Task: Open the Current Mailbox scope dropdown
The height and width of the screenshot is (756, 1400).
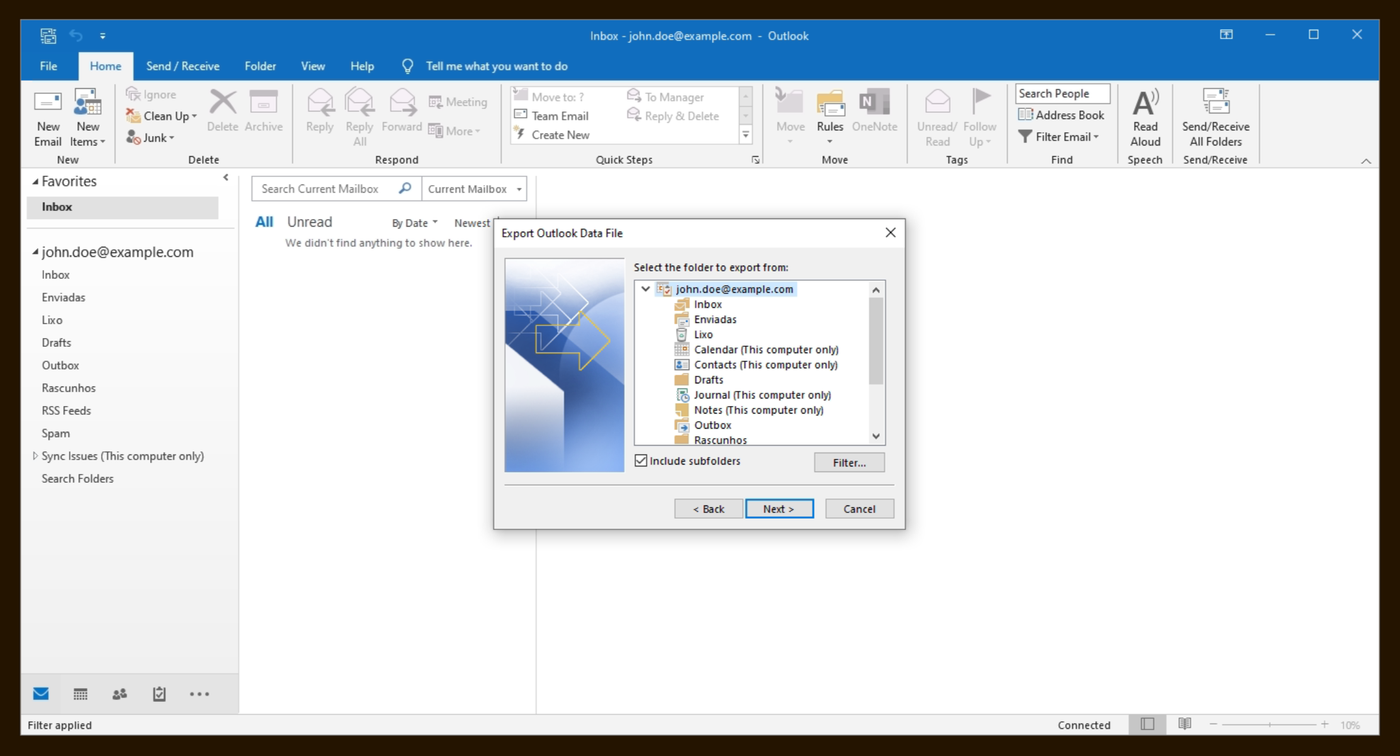Action: (474, 189)
